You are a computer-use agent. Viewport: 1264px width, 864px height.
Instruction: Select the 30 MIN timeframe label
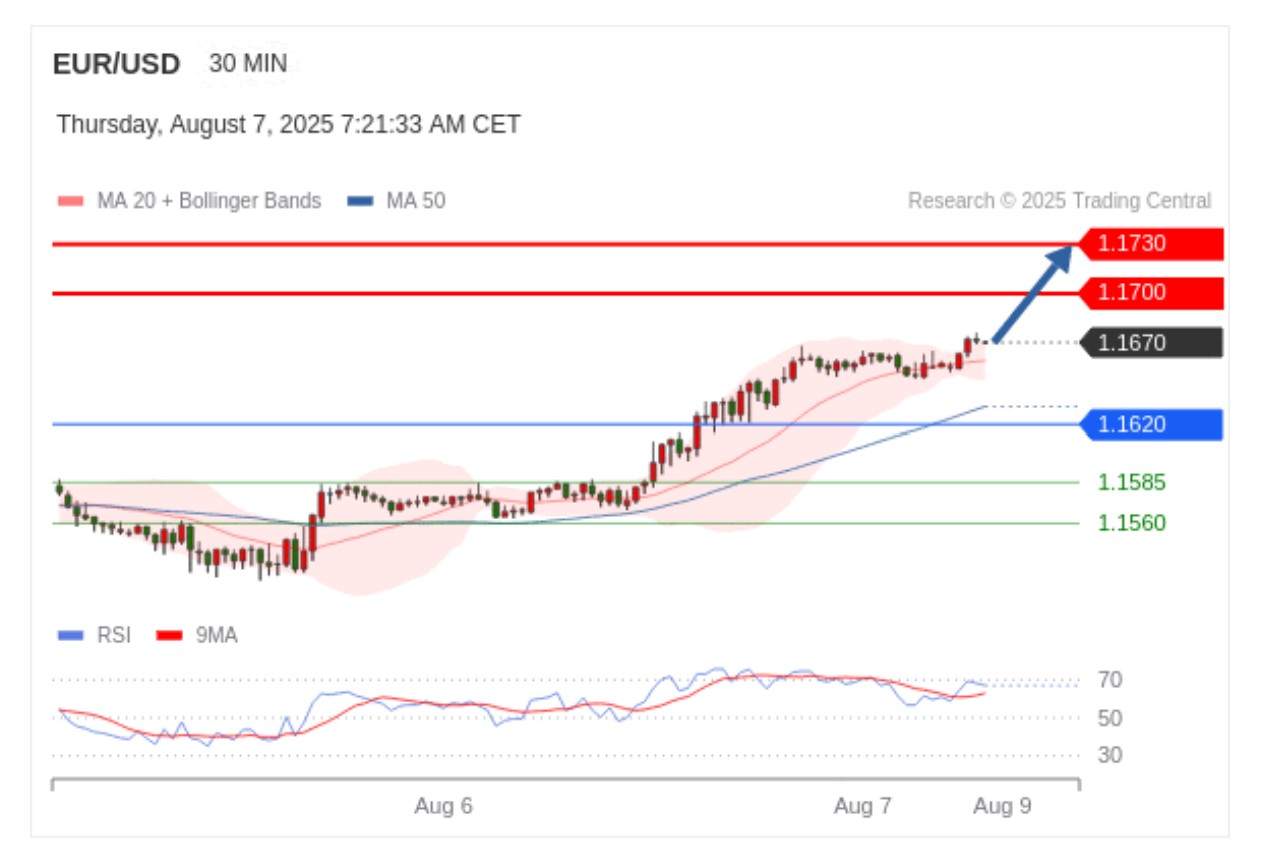(x=248, y=64)
